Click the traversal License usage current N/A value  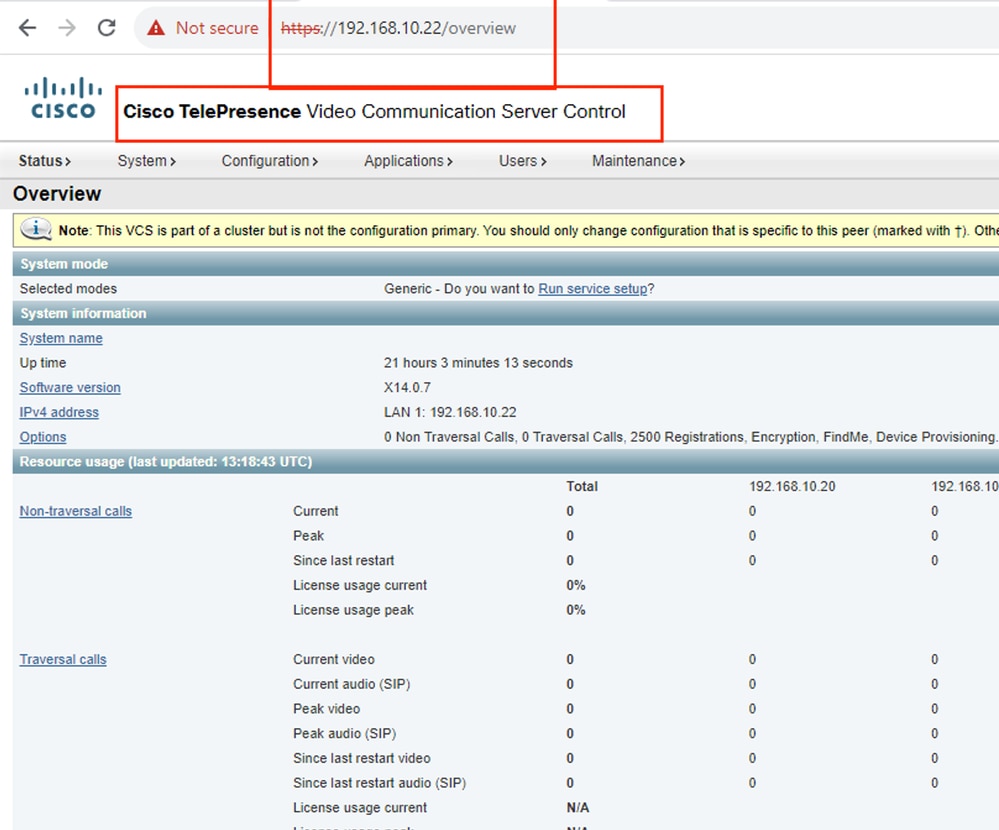point(578,808)
